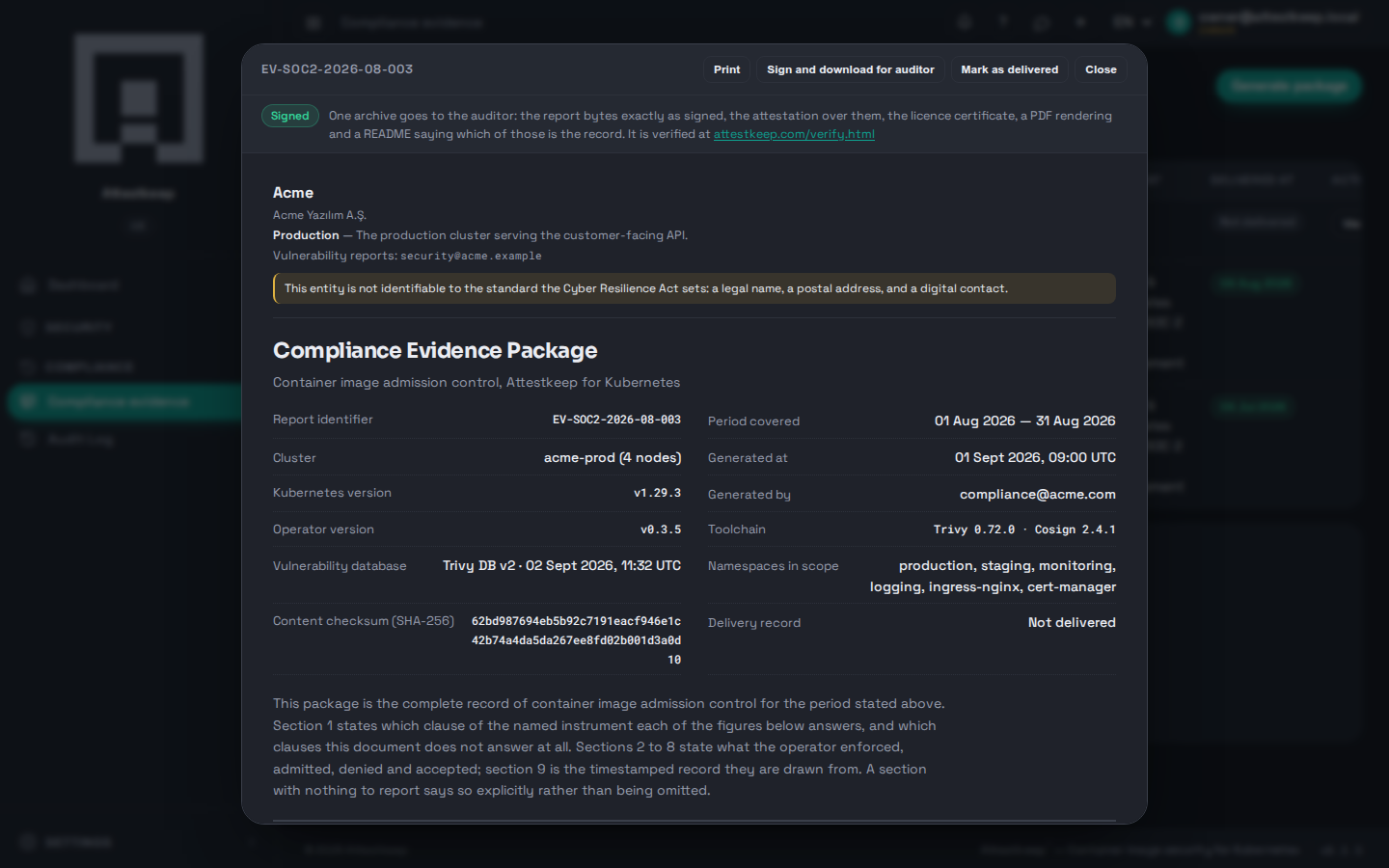Select the highlighted Compliance evidence sidebar item
This screenshot has width=1389, height=868.
click(124, 401)
